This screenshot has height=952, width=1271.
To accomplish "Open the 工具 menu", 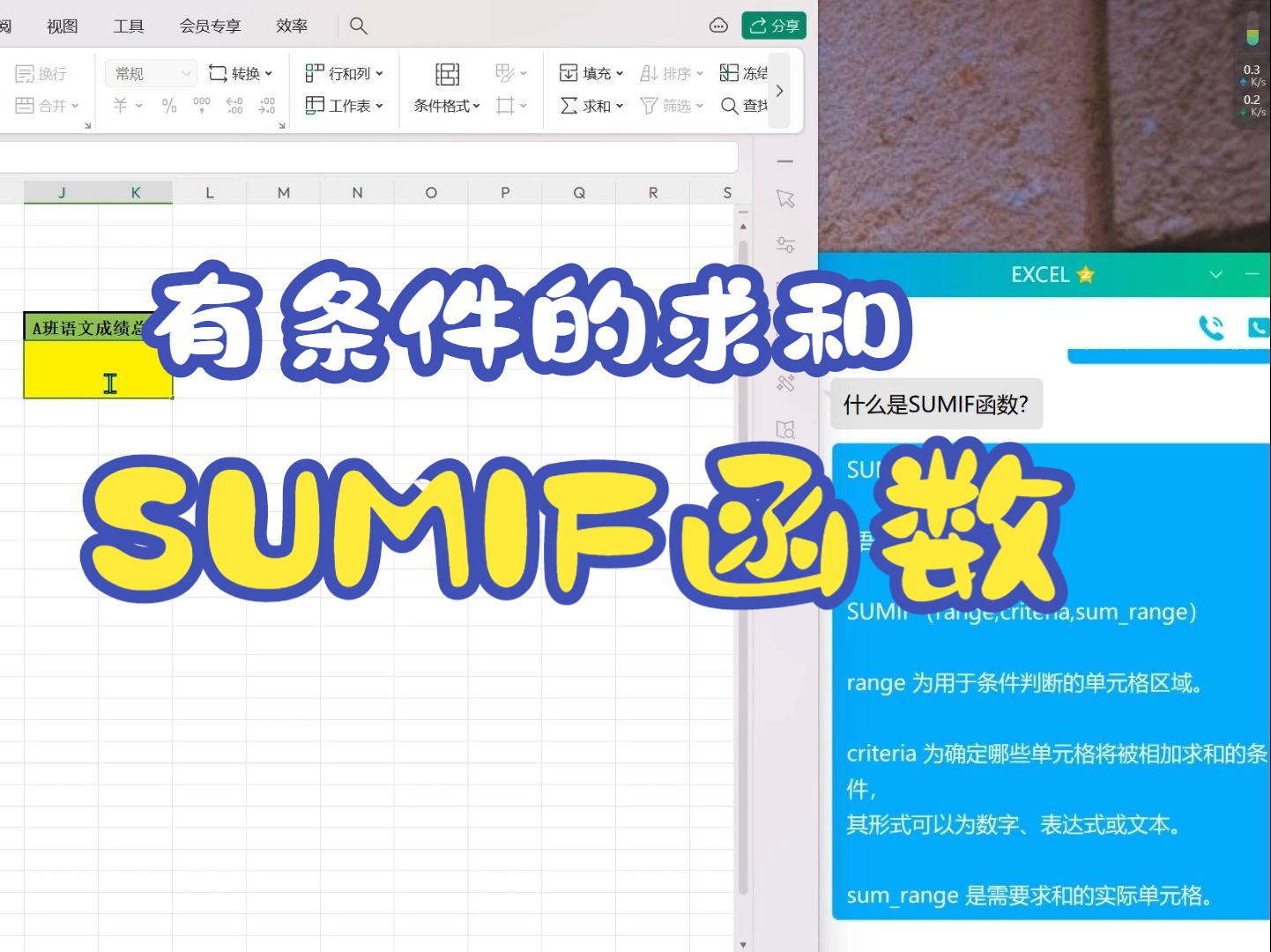I will coord(128,26).
